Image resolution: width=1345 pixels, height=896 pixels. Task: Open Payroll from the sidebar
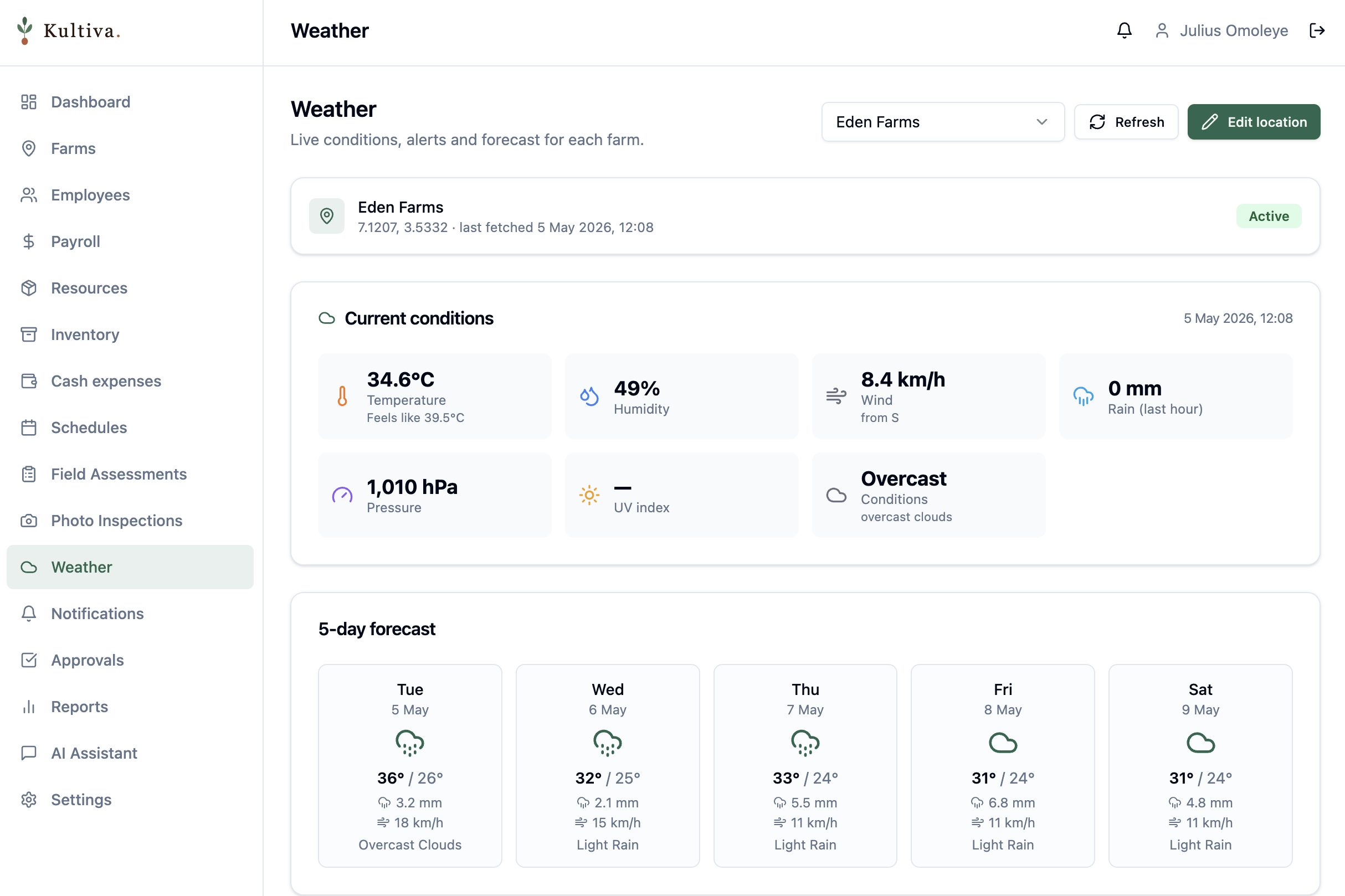click(130, 241)
